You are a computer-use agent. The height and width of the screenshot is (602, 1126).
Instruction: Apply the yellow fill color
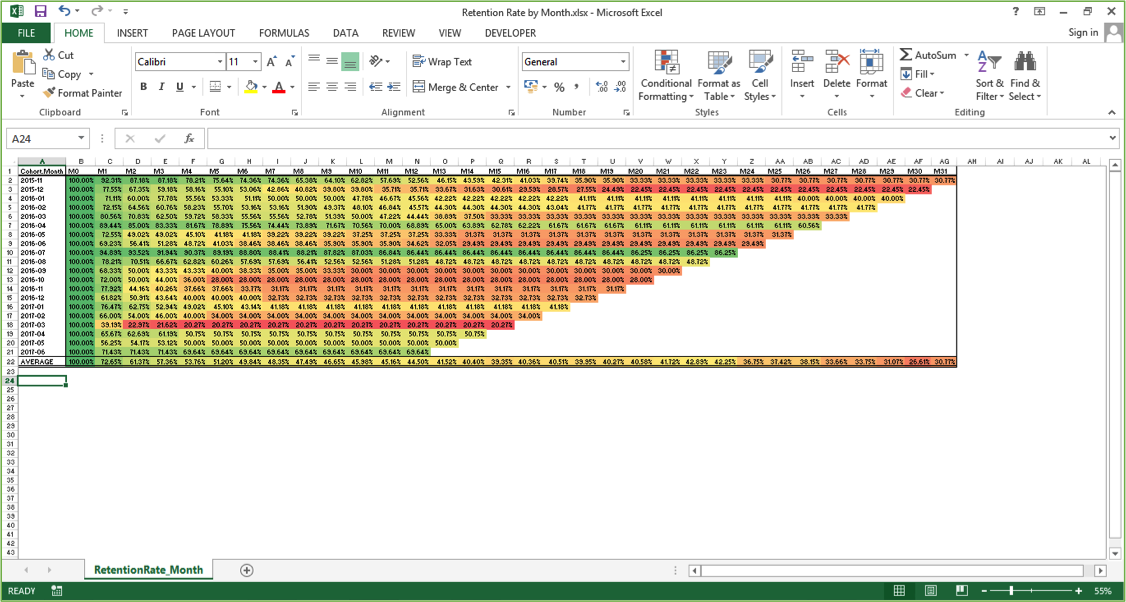pyautogui.click(x=251, y=87)
